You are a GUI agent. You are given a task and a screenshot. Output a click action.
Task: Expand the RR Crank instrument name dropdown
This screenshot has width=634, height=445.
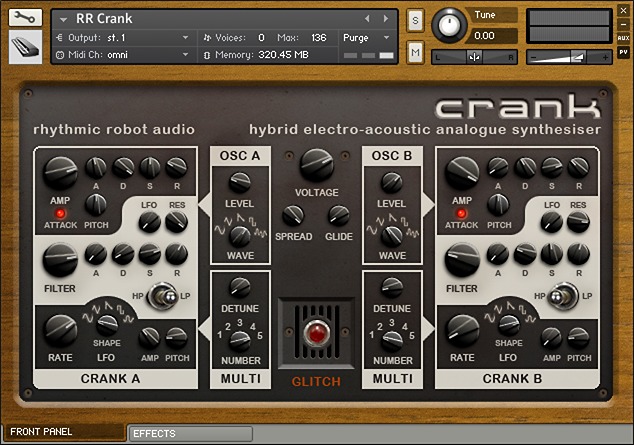63,19
